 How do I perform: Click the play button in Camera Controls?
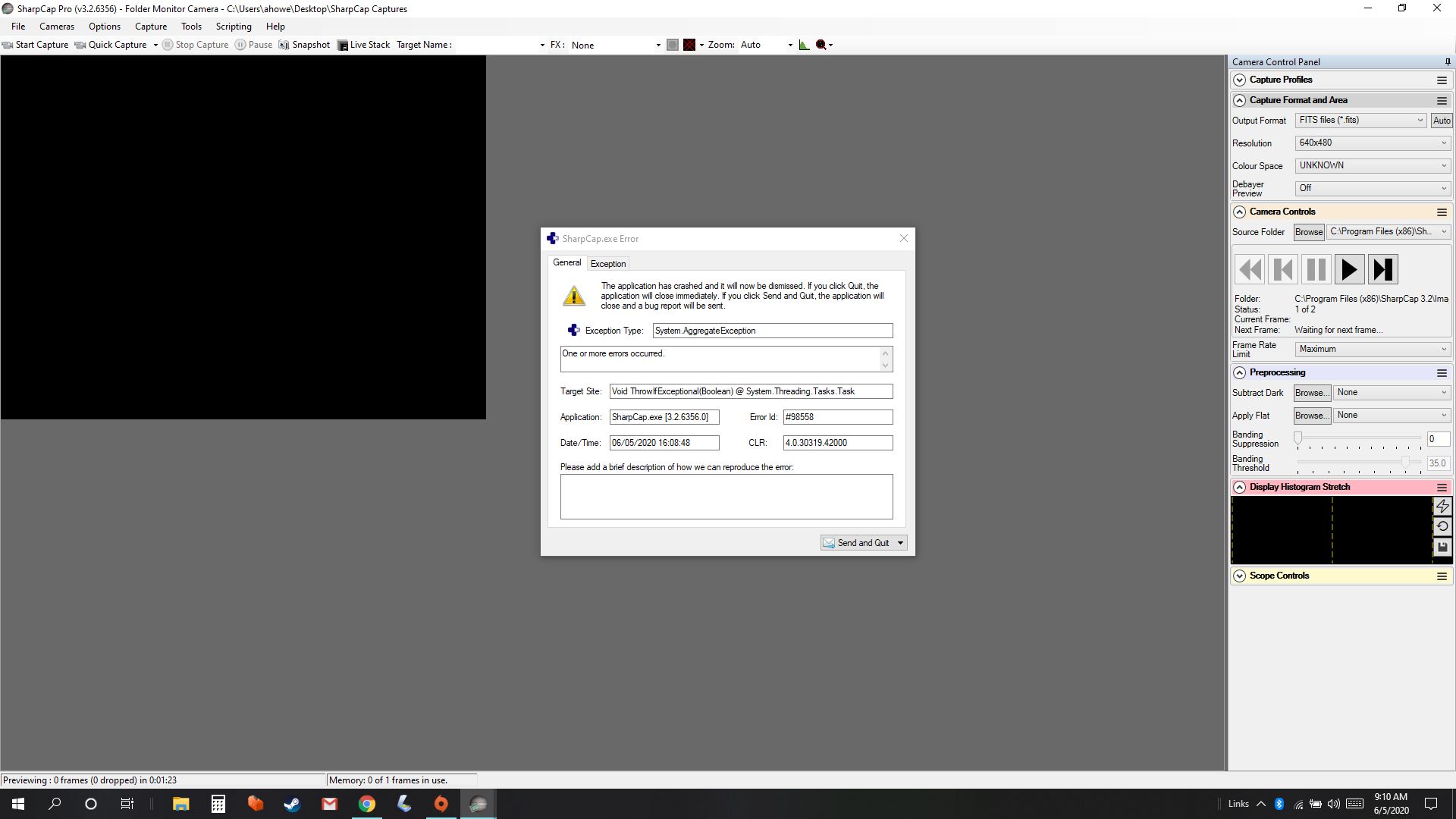click(1349, 269)
